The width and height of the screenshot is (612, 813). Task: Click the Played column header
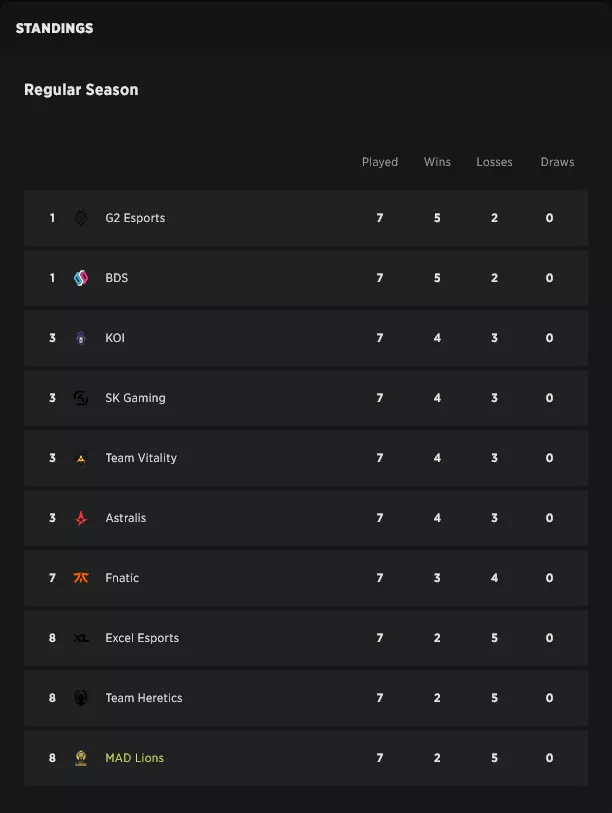(380, 161)
